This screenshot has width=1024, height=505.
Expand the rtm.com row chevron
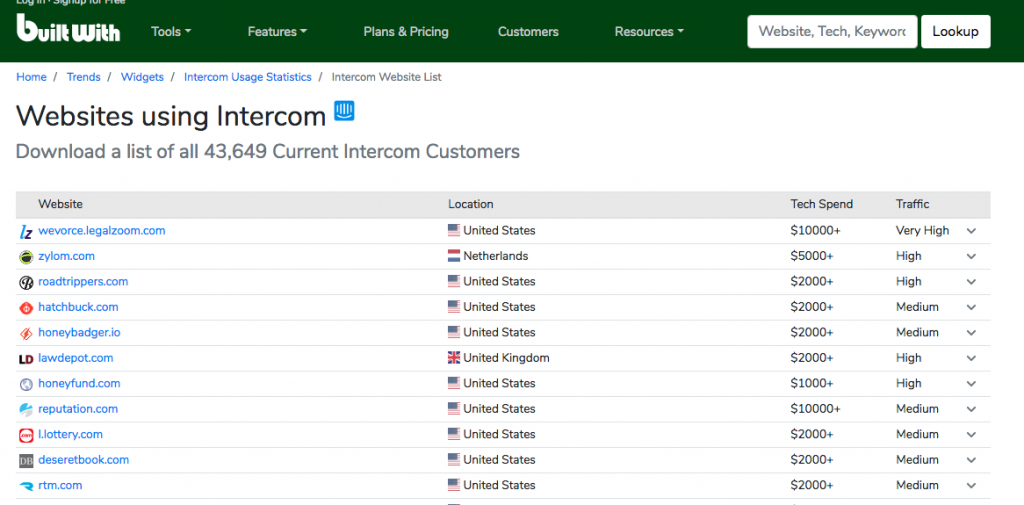(971, 485)
